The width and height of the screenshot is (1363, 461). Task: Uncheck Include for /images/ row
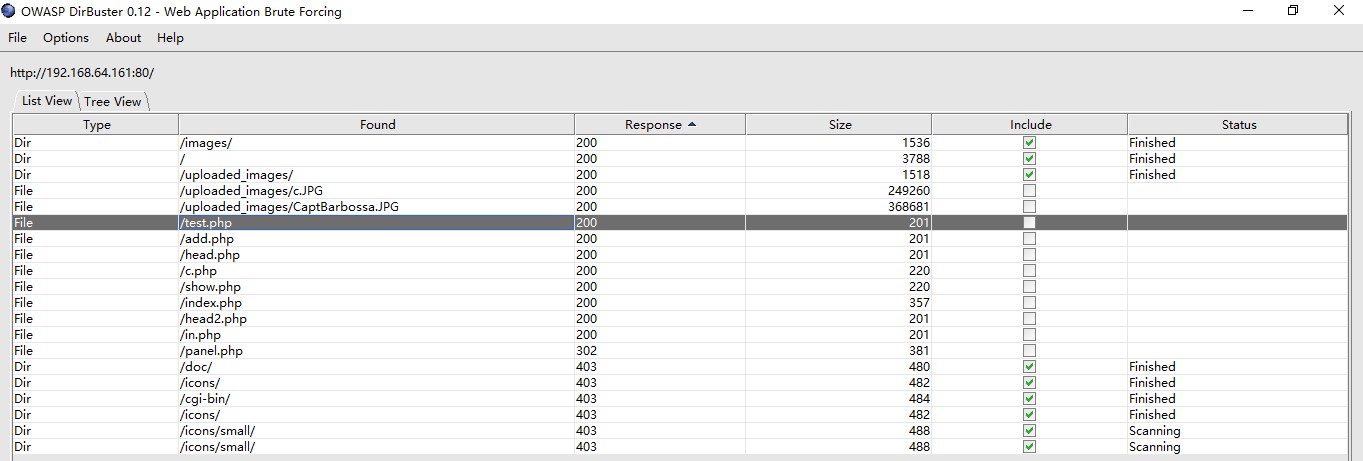click(x=1030, y=143)
